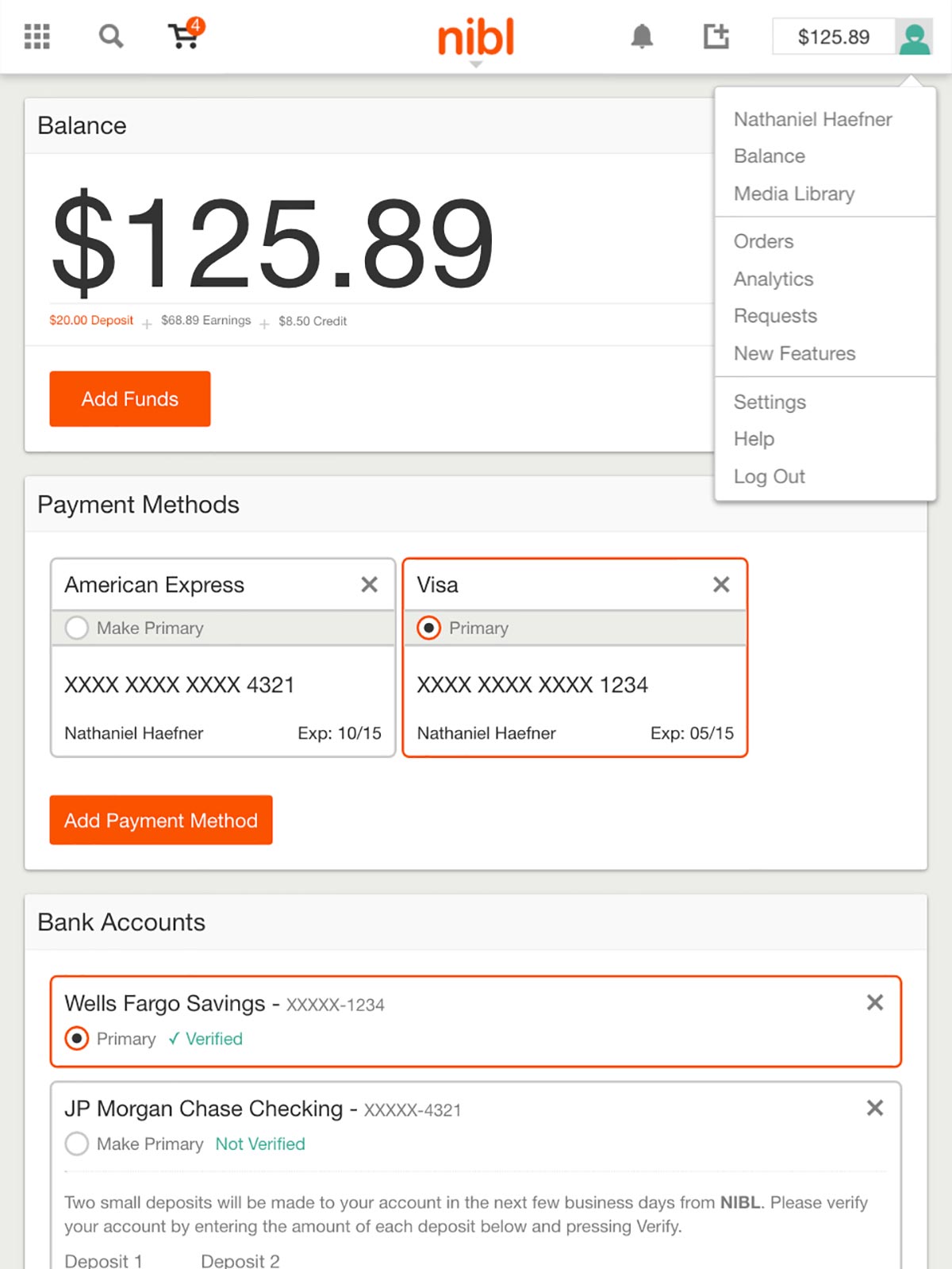Expand the dropdown arrow under nibl logo
Viewport: 952px width, 1269px height.
pos(476,64)
